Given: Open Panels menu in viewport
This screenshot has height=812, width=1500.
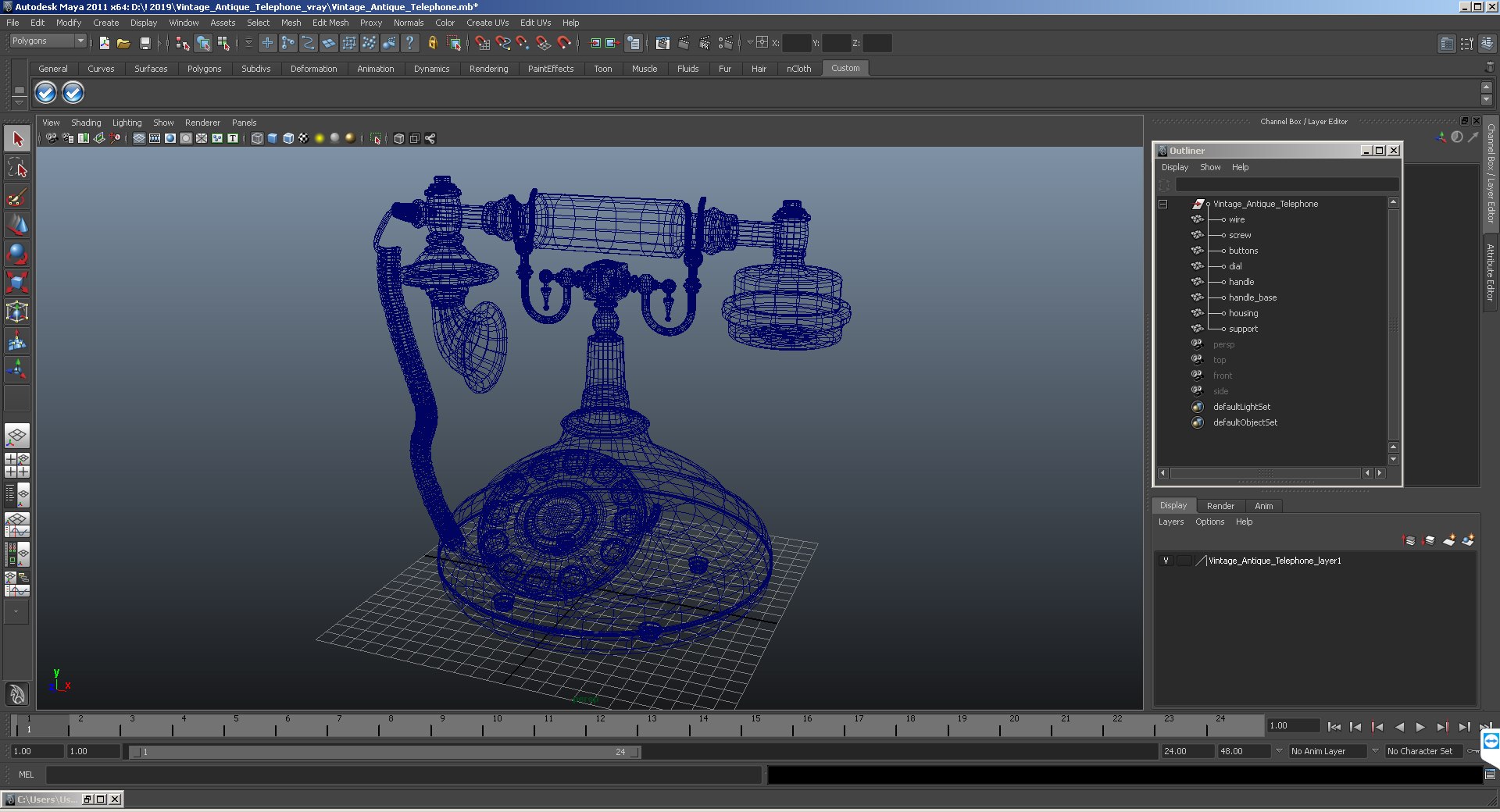Looking at the screenshot, I should [244, 123].
